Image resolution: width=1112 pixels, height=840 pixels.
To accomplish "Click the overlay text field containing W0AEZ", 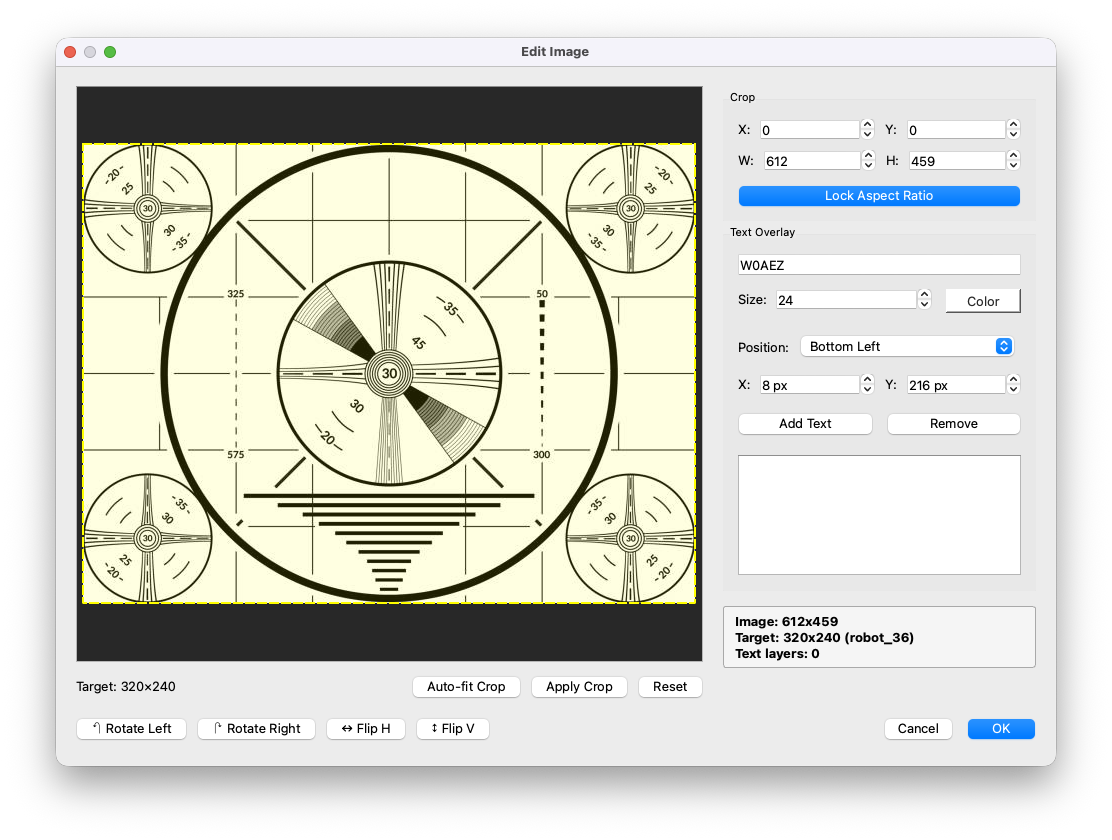I will [879, 265].
